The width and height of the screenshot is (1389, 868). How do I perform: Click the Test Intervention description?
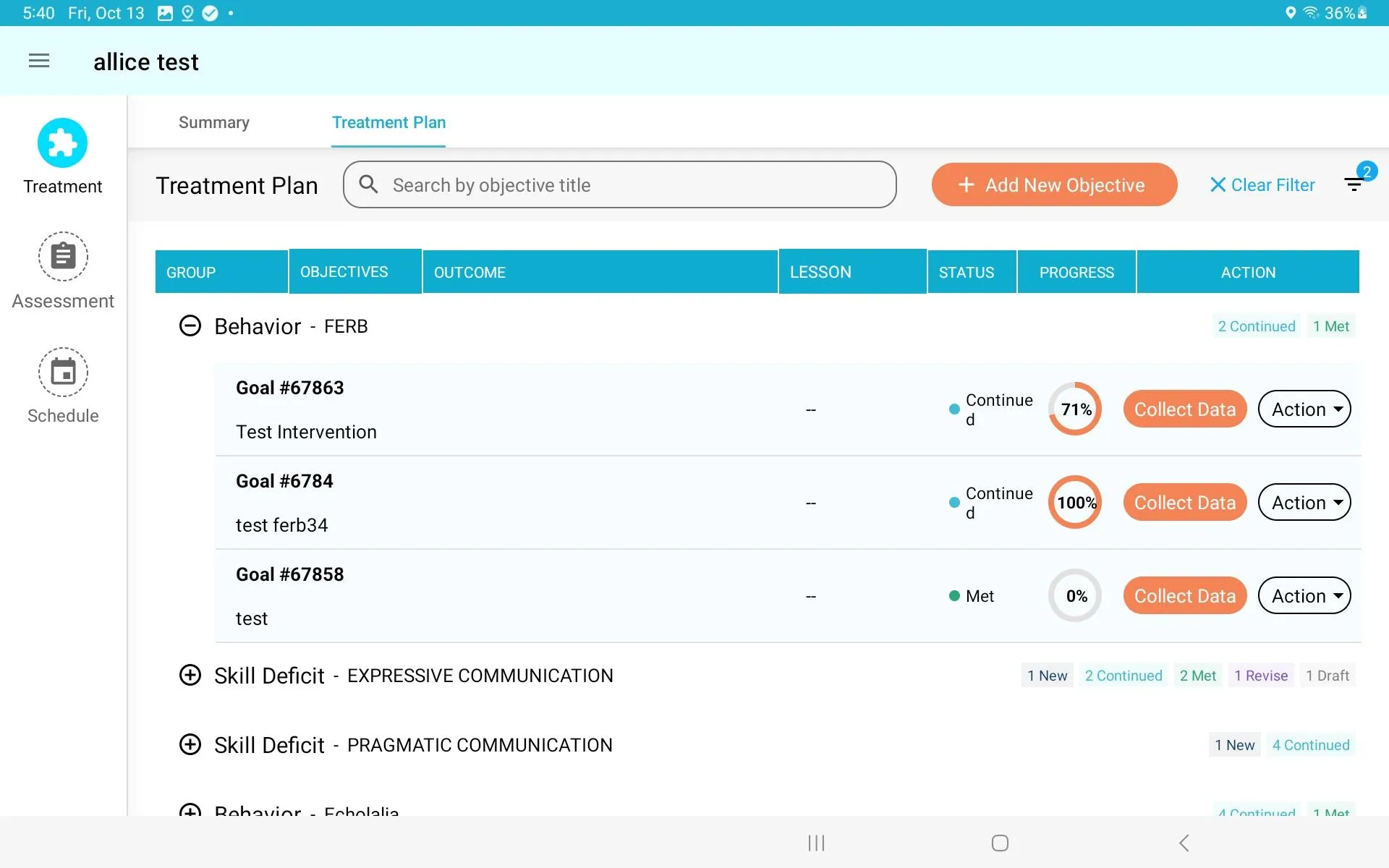306,432
